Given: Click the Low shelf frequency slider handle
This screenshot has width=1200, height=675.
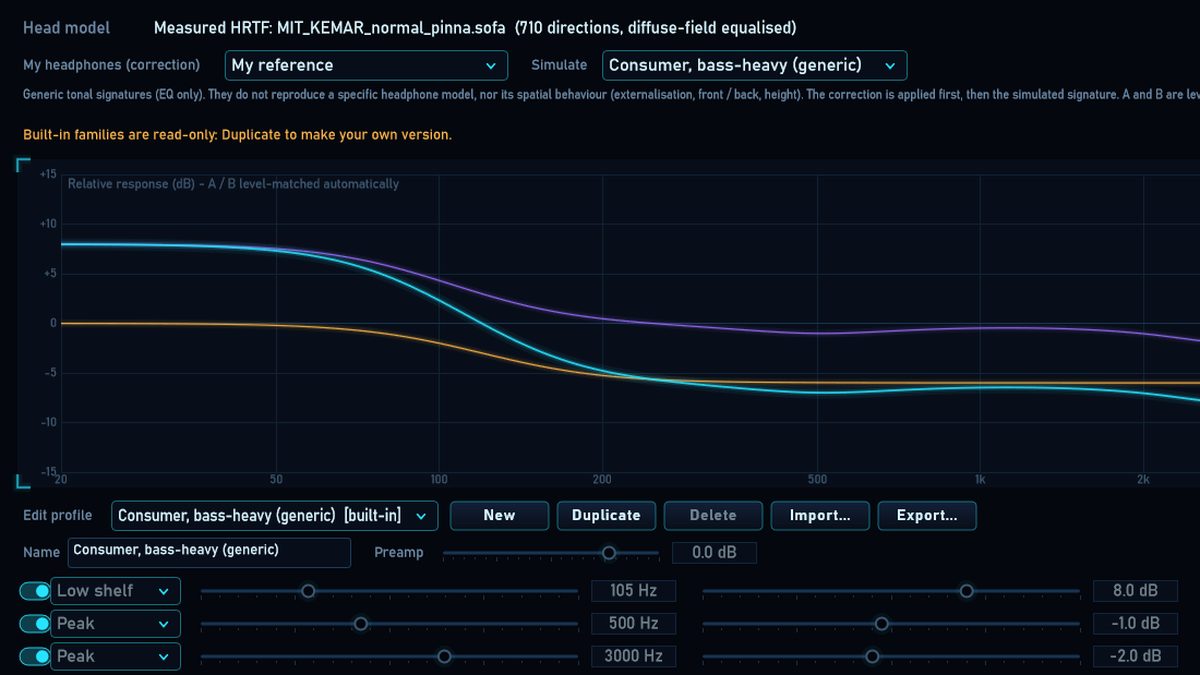Looking at the screenshot, I should [x=308, y=591].
